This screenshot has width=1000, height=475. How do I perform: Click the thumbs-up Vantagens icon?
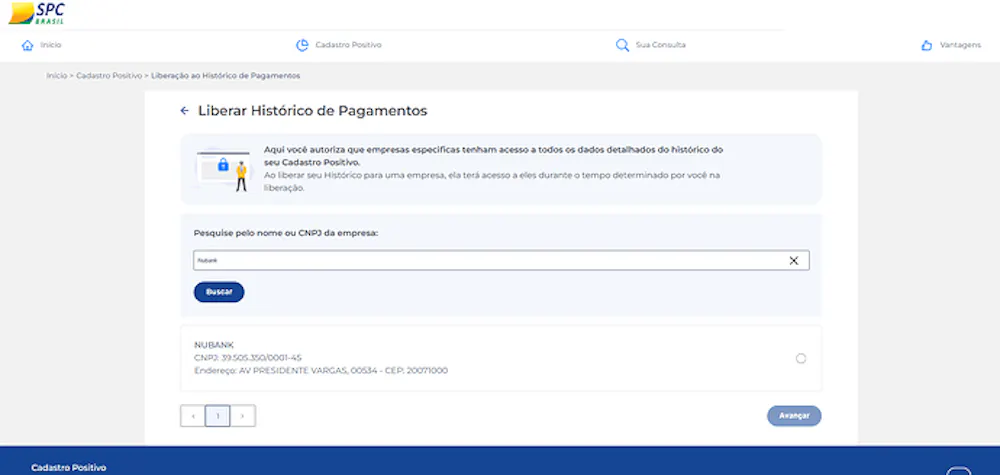[927, 45]
